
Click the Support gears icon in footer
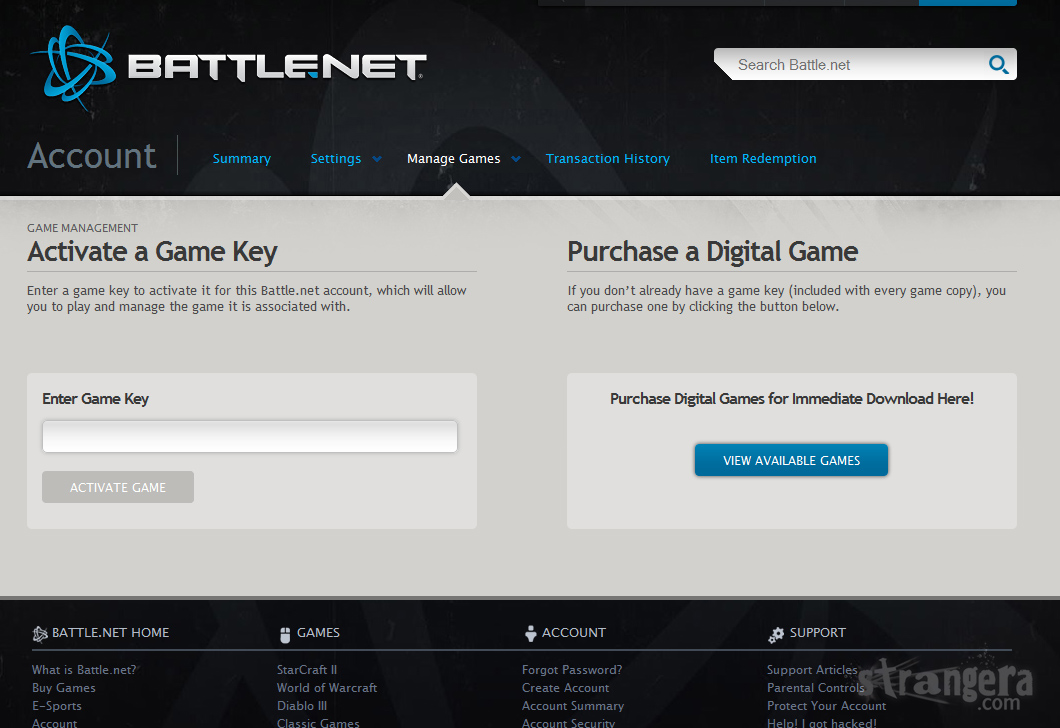[x=776, y=634]
